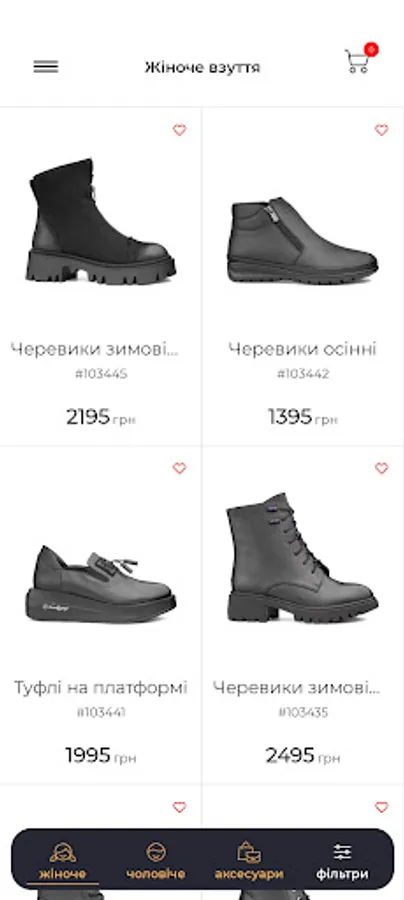Click the 2495 грн price

tap(303, 756)
